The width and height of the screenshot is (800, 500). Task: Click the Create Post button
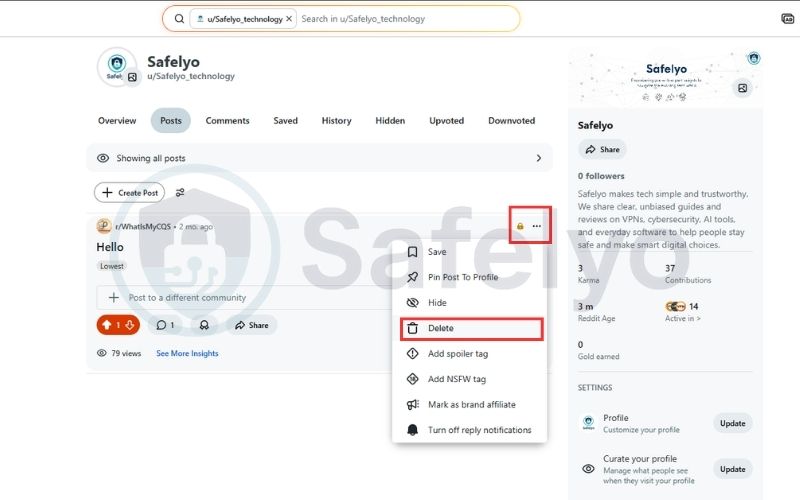(x=130, y=193)
